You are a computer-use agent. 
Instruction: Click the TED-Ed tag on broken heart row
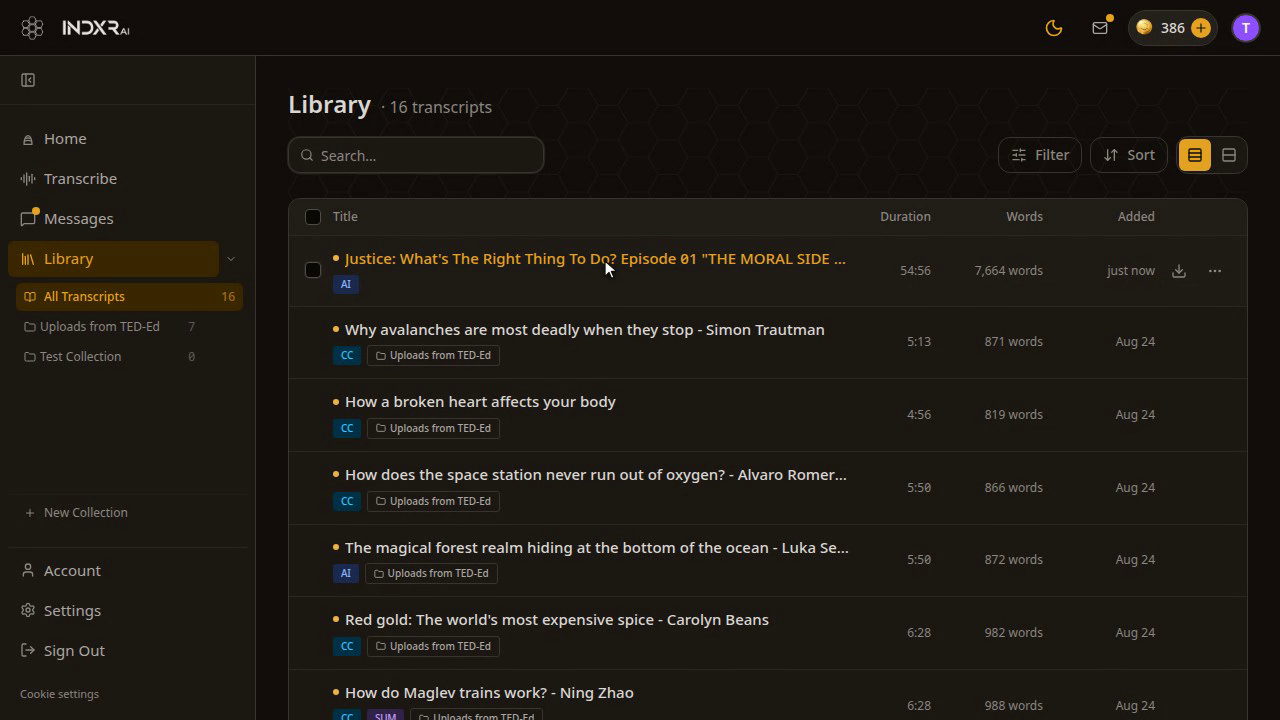tap(433, 428)
